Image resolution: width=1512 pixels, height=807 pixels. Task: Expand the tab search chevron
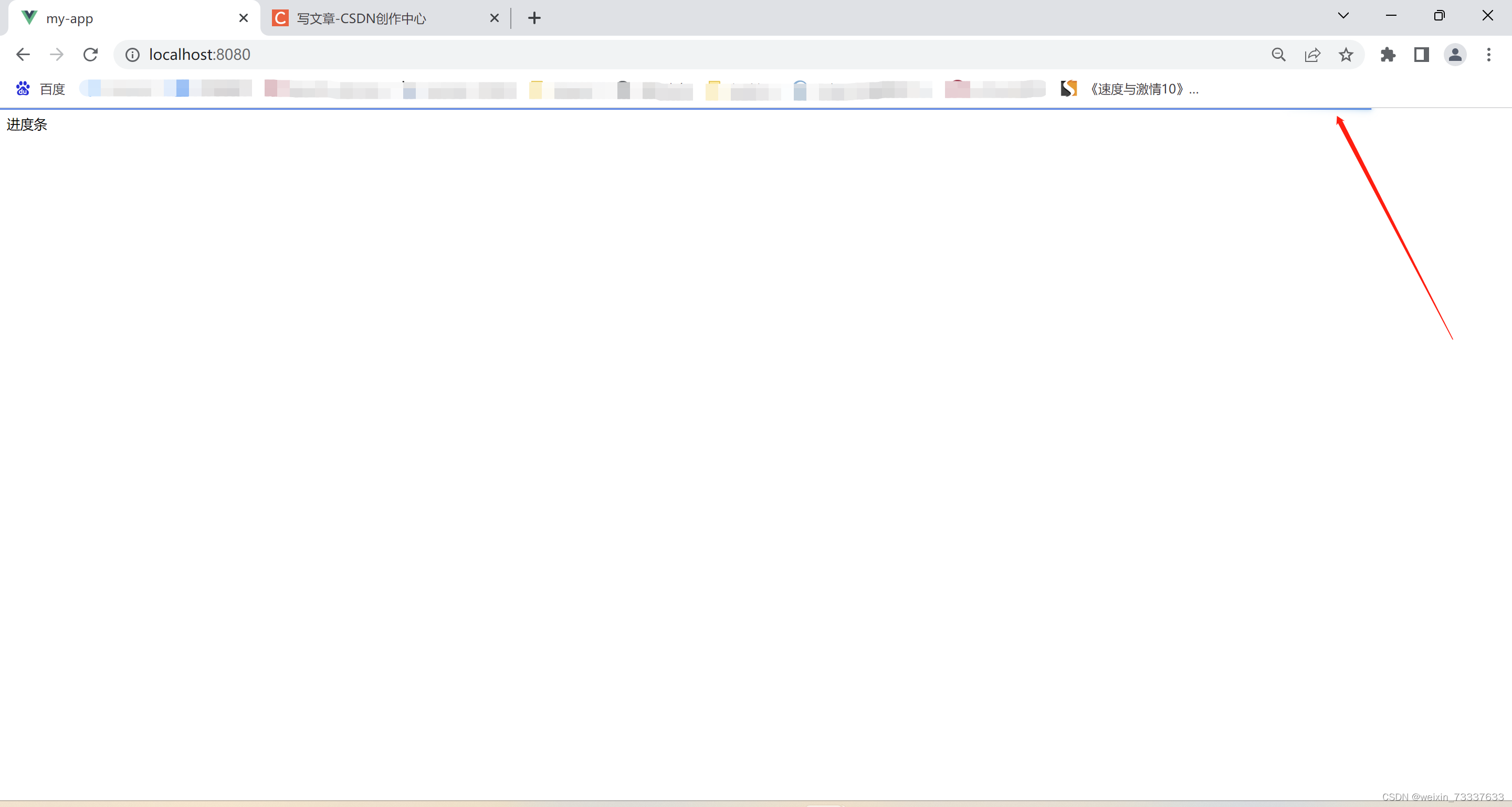click(x=1343, y=16)
